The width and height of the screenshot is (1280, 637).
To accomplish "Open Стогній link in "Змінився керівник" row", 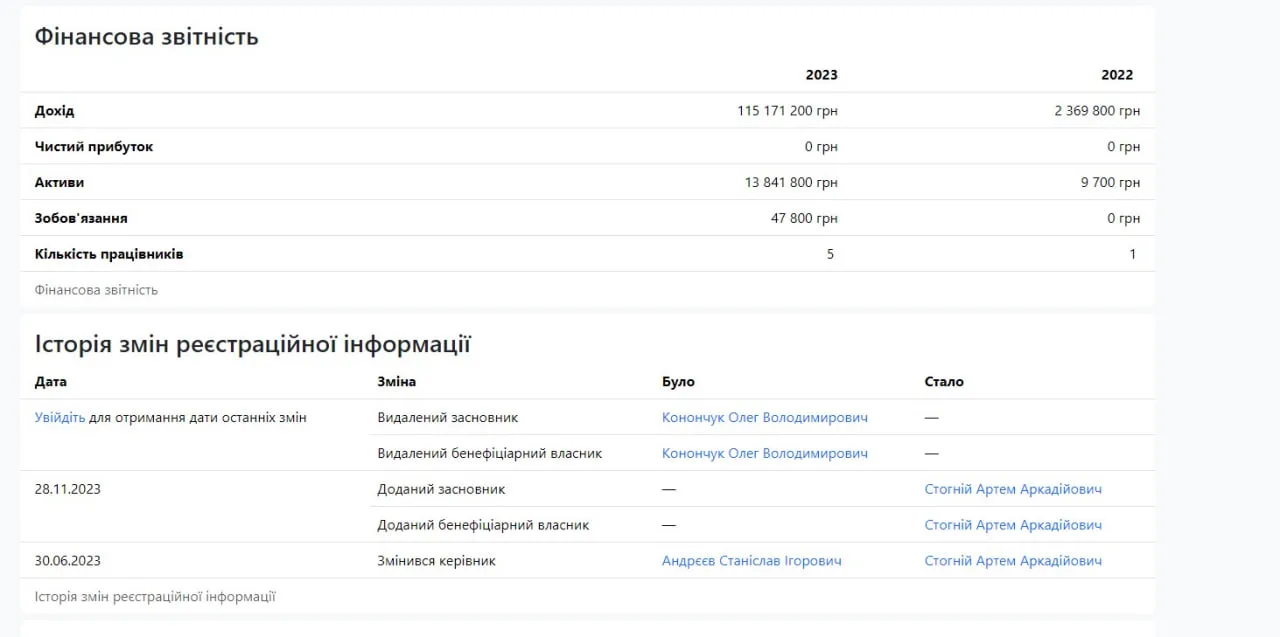I will point(1013,561).
